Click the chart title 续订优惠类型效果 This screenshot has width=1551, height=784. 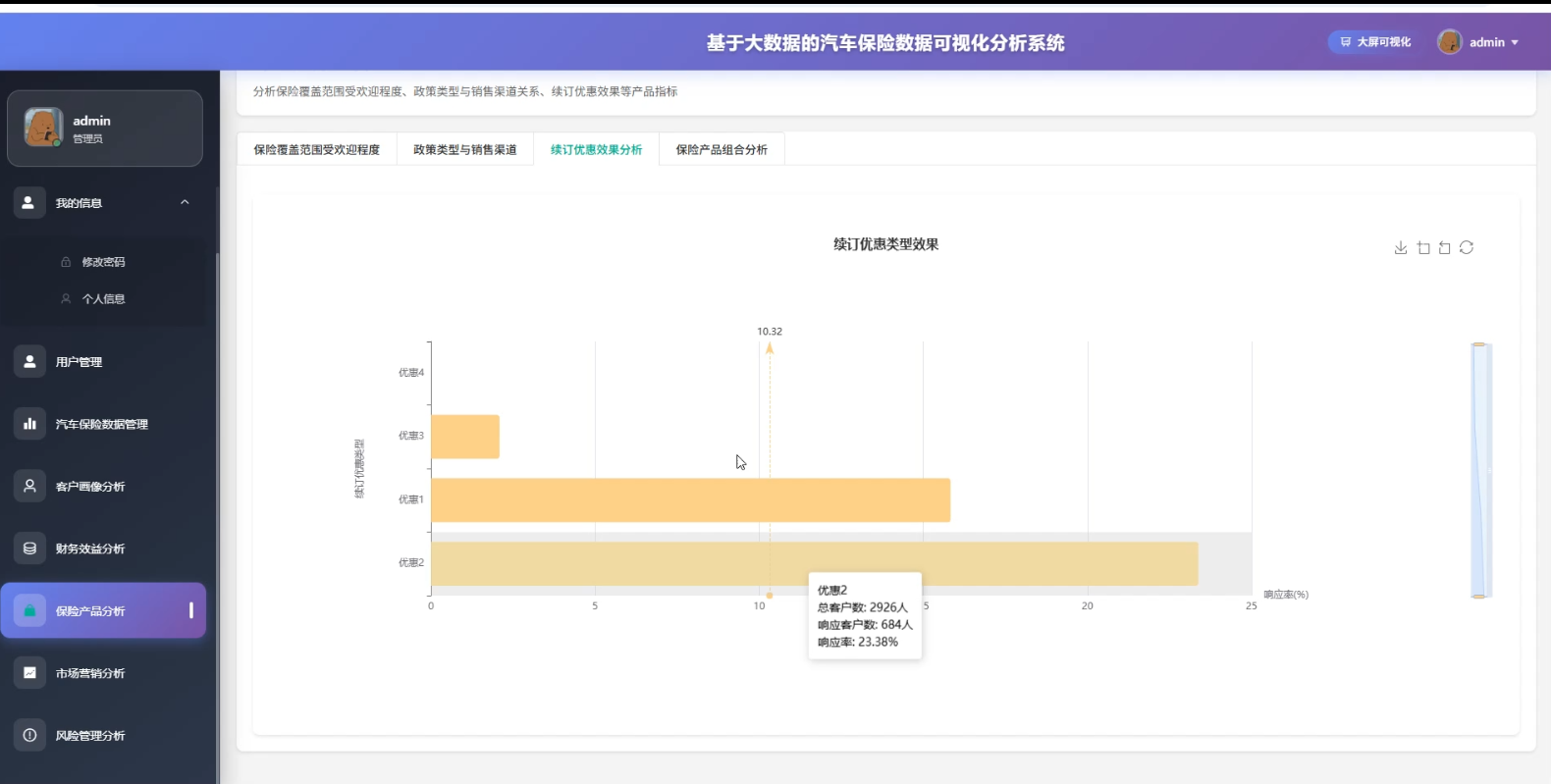(x=885, y=244)
